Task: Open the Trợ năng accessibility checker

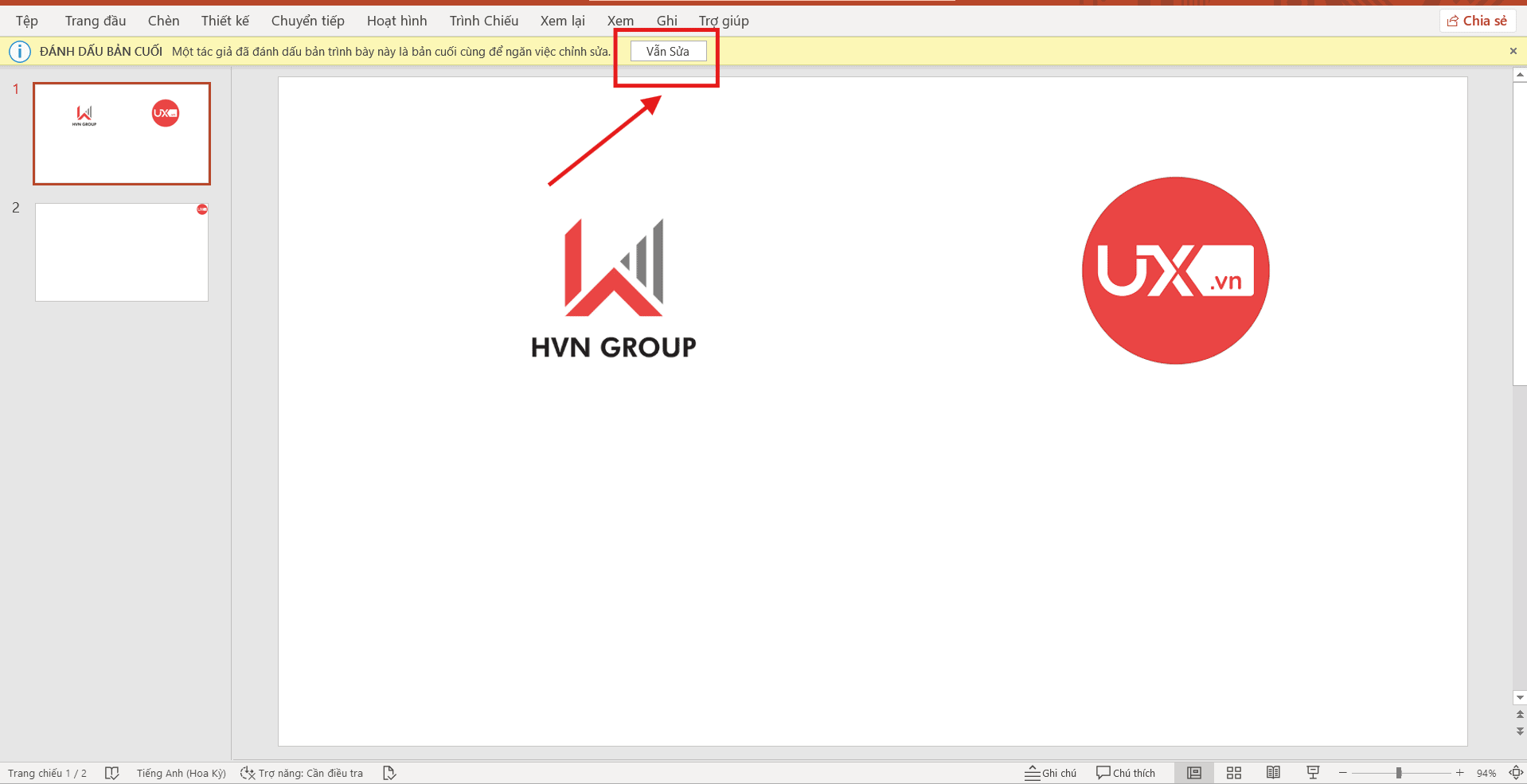Action: pyautogui.click(x=302, y=773)
